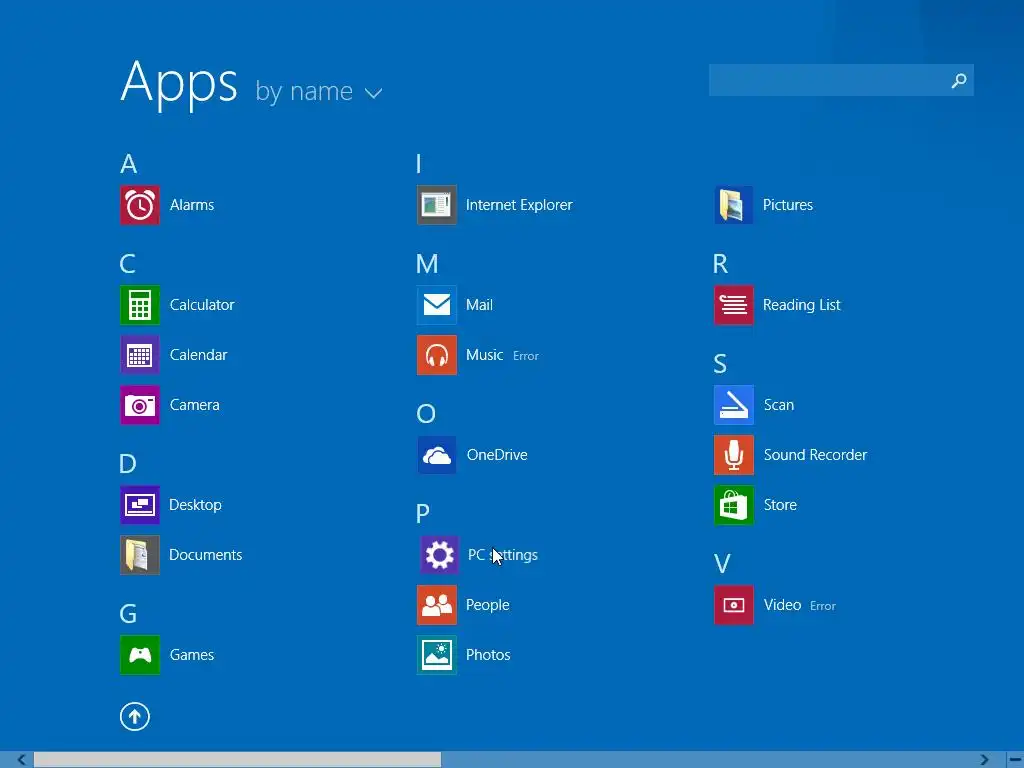Select the letter O group header
Screen dimensions: 1024x768
coord(426,413)
